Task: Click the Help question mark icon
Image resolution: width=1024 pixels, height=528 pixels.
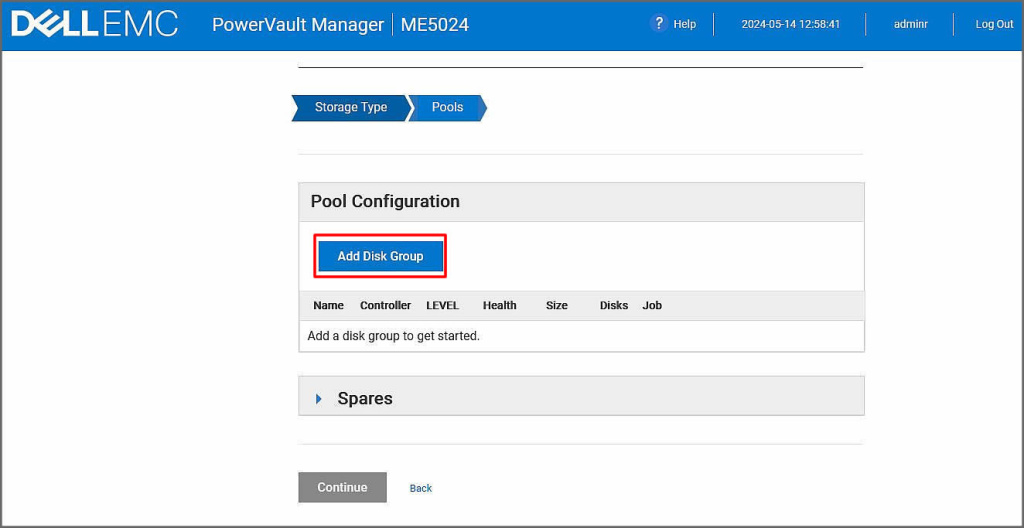Action: click(658, 24)
